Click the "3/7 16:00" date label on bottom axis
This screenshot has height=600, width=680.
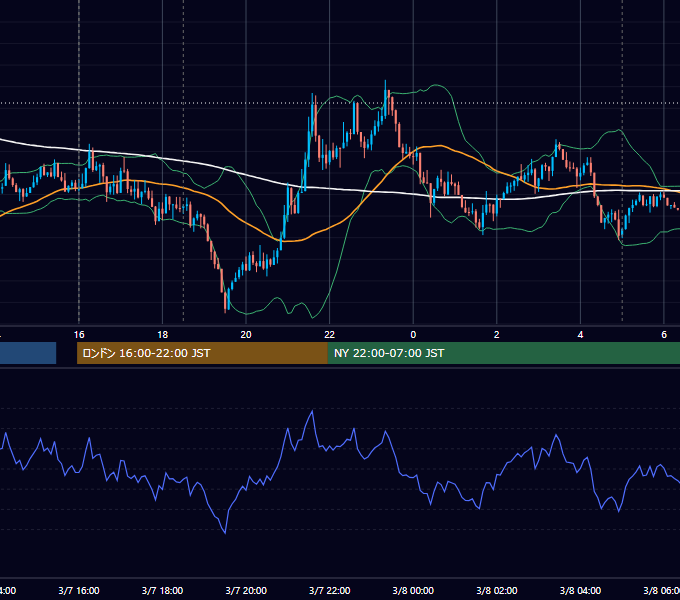click(x=79, y=590)
